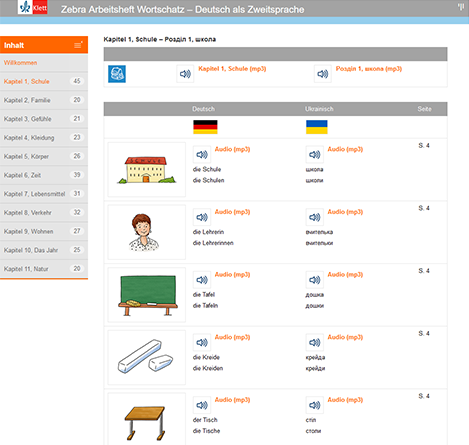Play the Kapitel 1, Schule chapter audio
The height and width of the screenshot is (445, 469).
[x=185, y=74]
